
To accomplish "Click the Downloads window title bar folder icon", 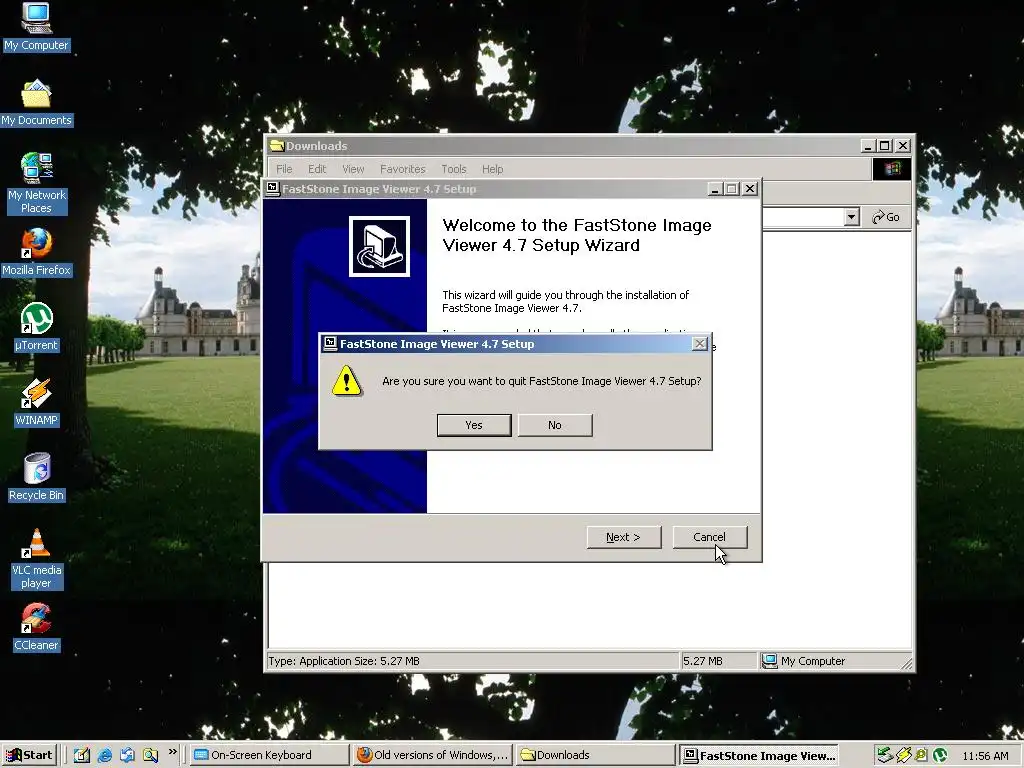I will coord(277,146).
